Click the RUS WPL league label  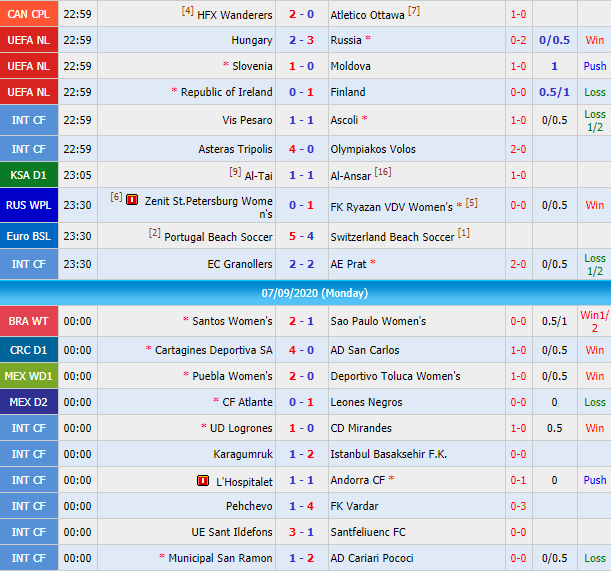tap(29, 205)
